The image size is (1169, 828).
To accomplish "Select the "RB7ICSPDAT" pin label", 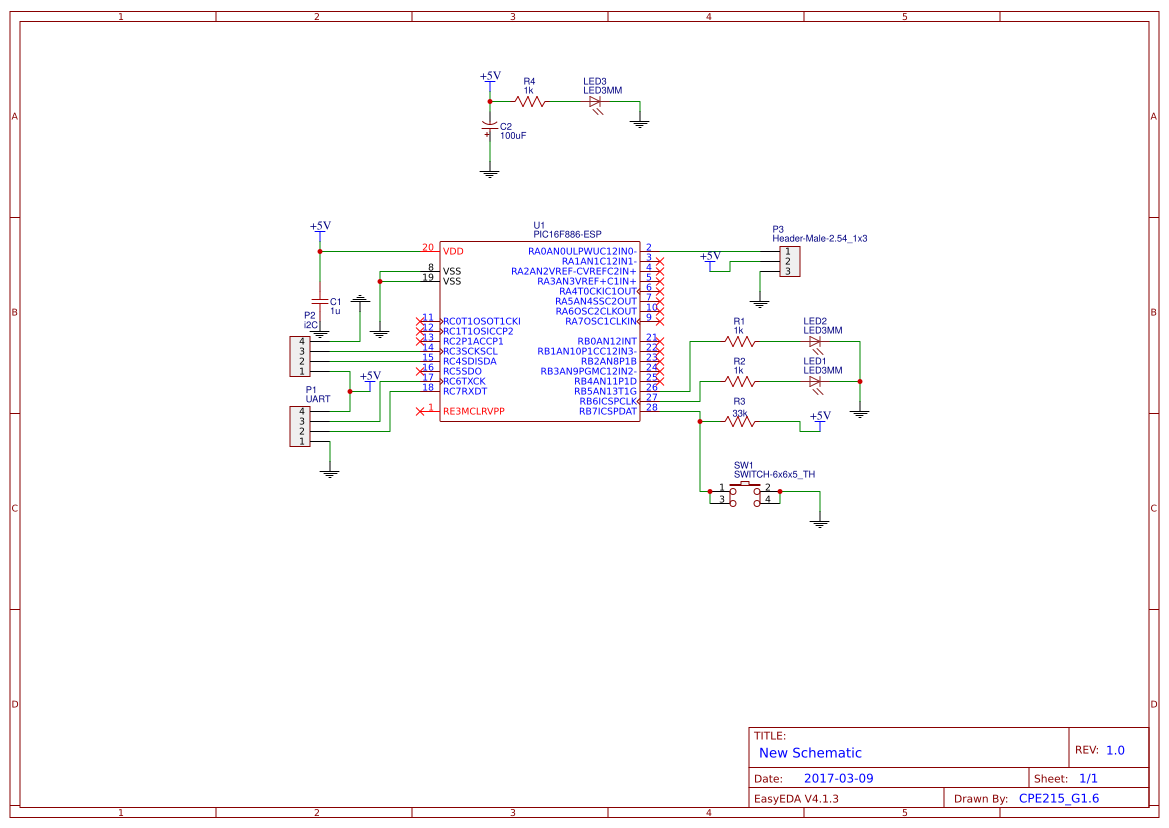I will click(608, 411).
